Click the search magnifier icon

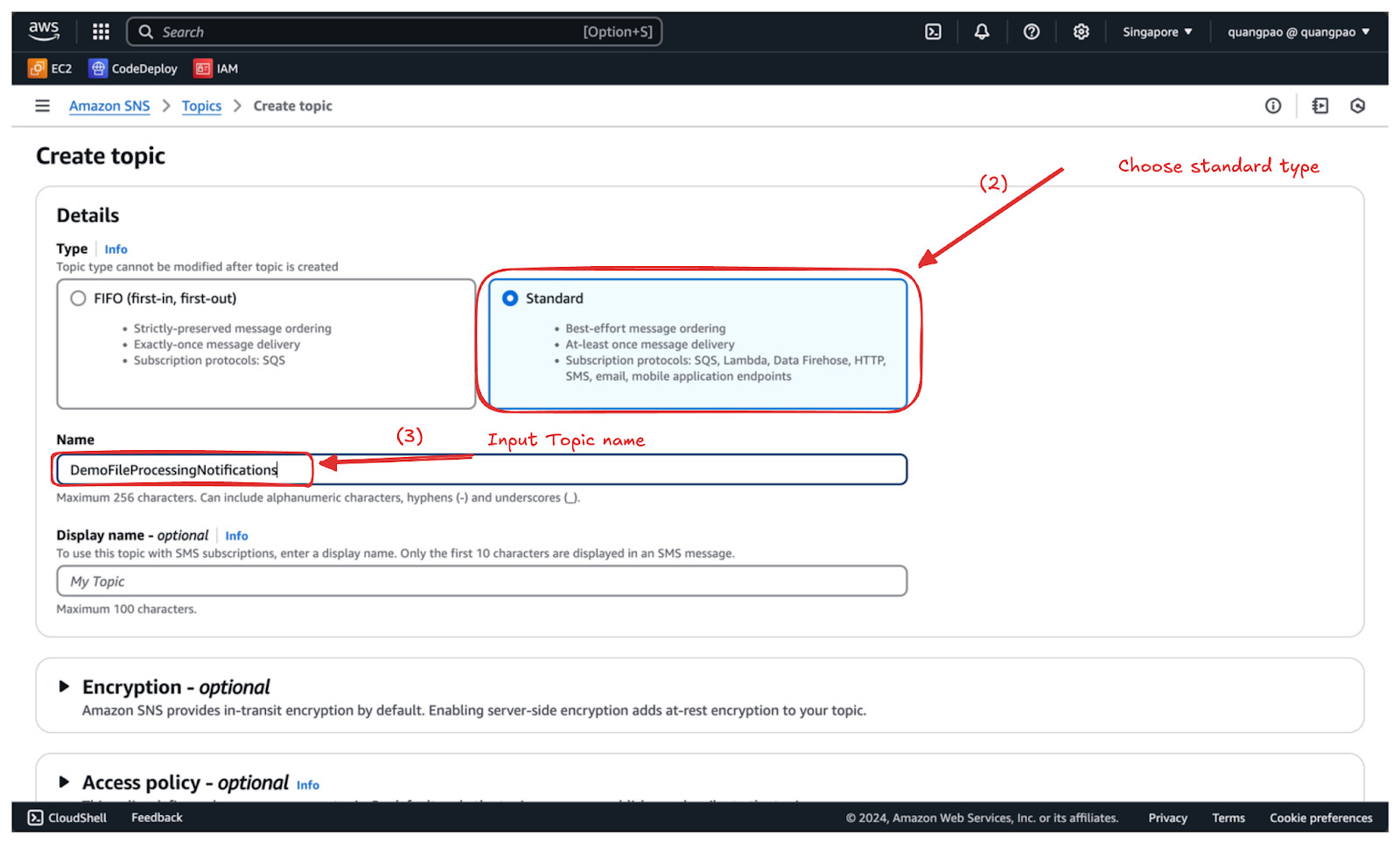point(146,32)
